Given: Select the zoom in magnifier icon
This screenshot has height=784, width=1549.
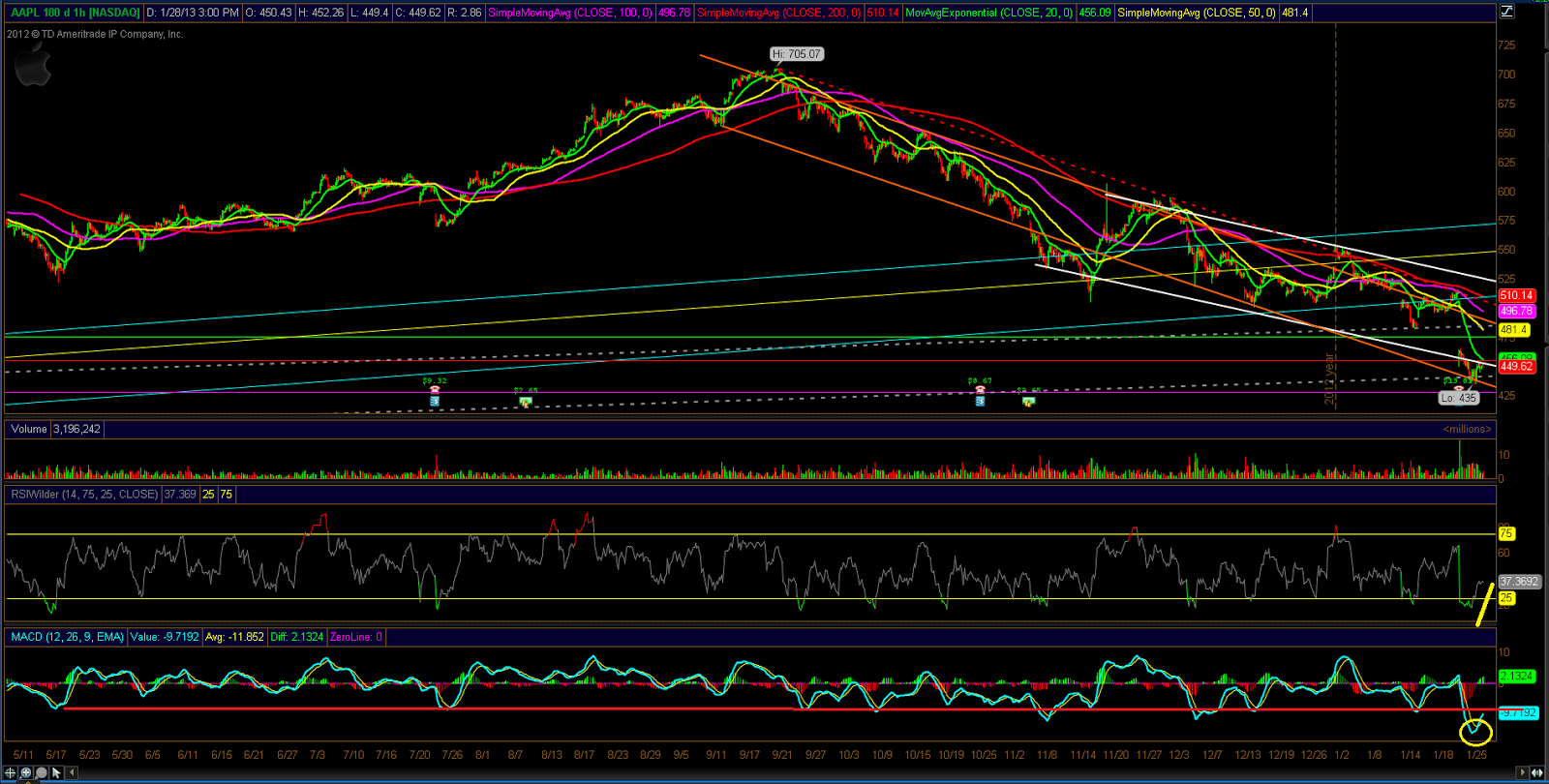Looking at the screenshot, I should [x=25, y=772].
